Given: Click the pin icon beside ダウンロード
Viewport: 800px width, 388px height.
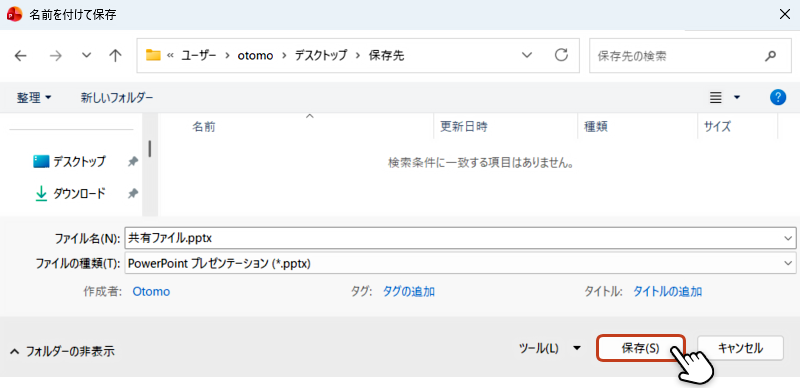Looking at the screenshot, I should pyautogui.click(x=133, y=193).
